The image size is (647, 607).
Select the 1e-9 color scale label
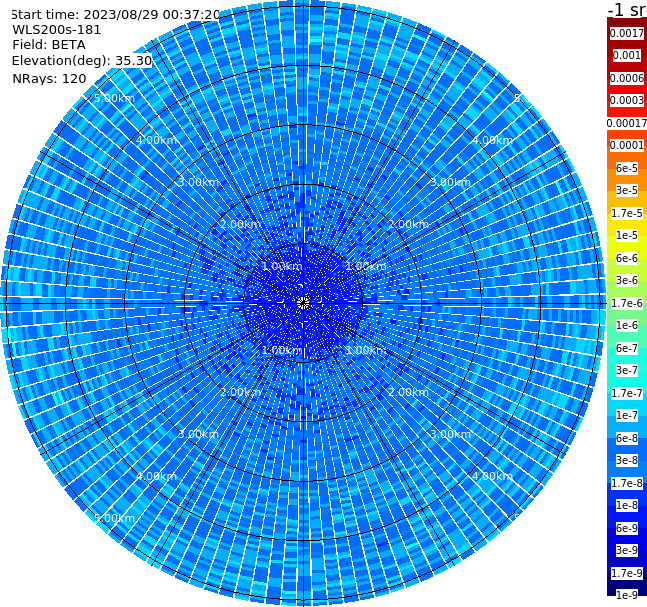pos(626,595)
